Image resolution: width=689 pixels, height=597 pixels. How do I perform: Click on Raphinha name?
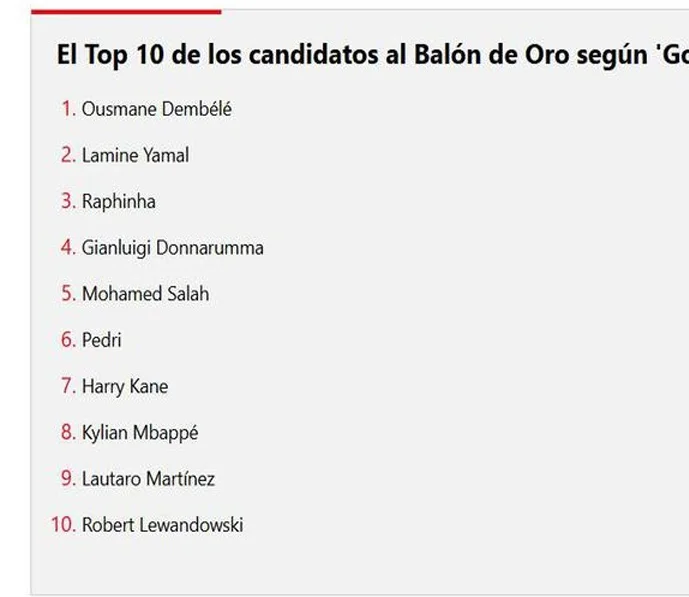pos(119,201)
